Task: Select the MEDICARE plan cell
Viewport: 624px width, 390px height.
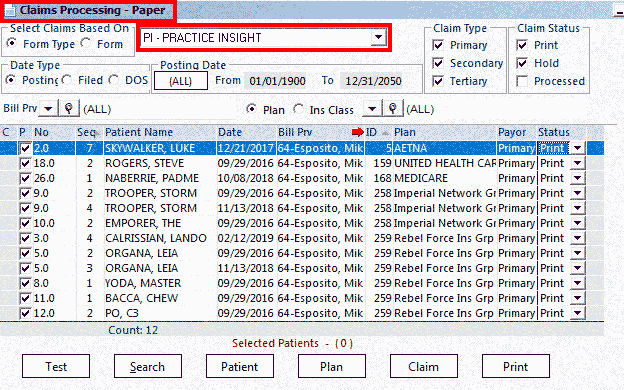Action: tap(445, 178)
